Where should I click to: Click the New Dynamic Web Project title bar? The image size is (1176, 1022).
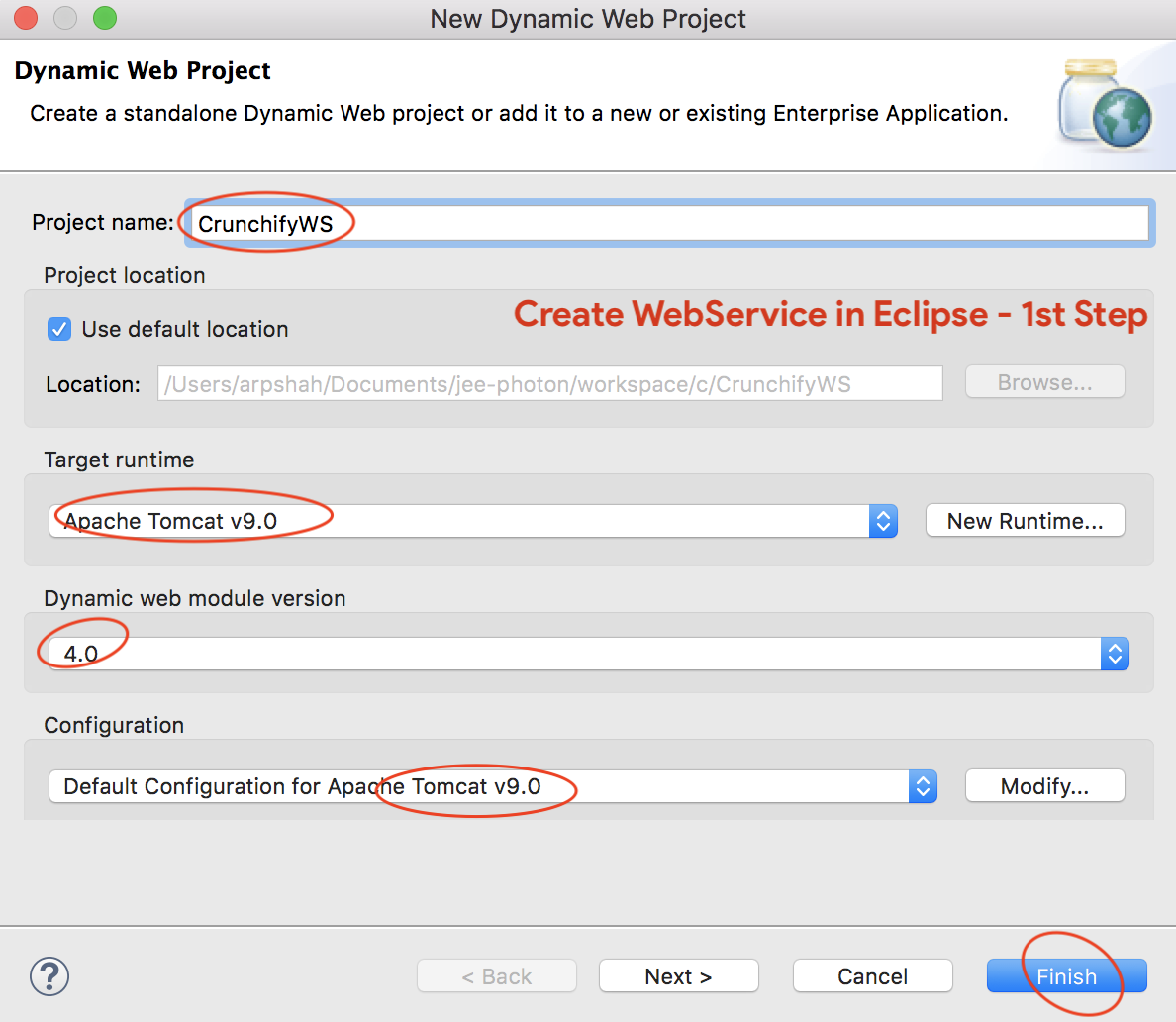tap(588, 19)
